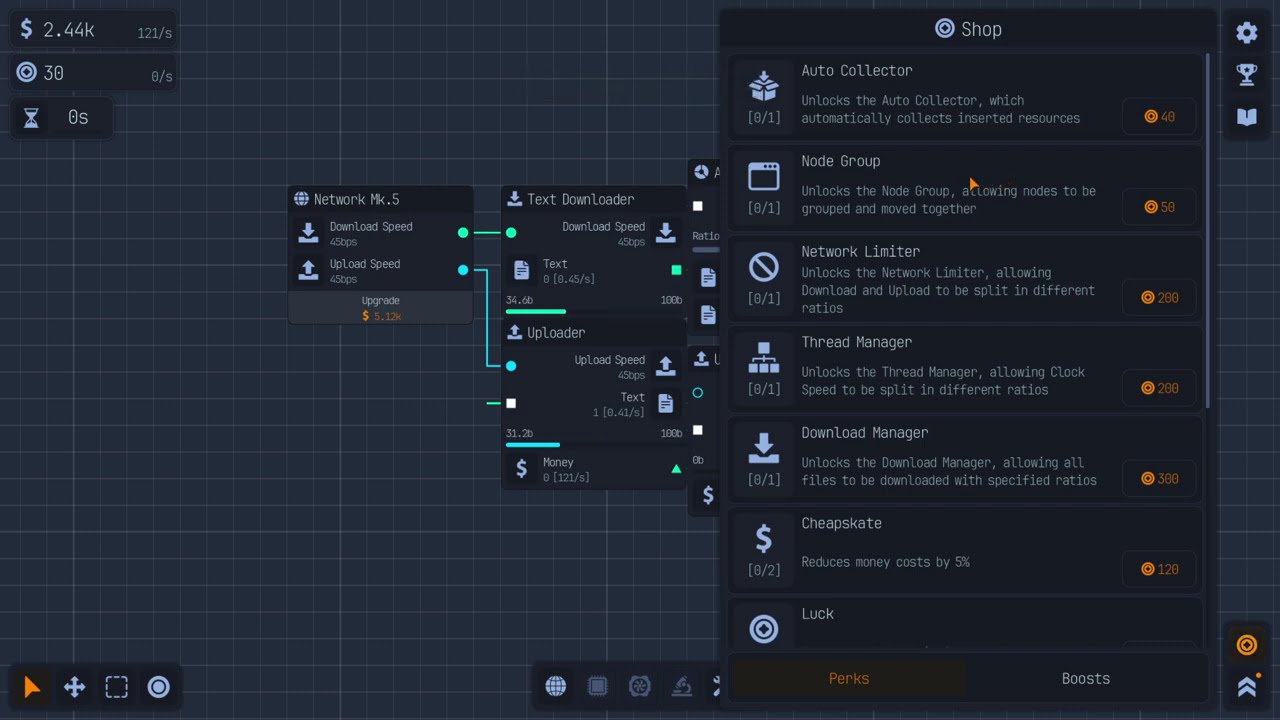Switch to the Perks tab
1280x720 pixels.
[849, 678]
